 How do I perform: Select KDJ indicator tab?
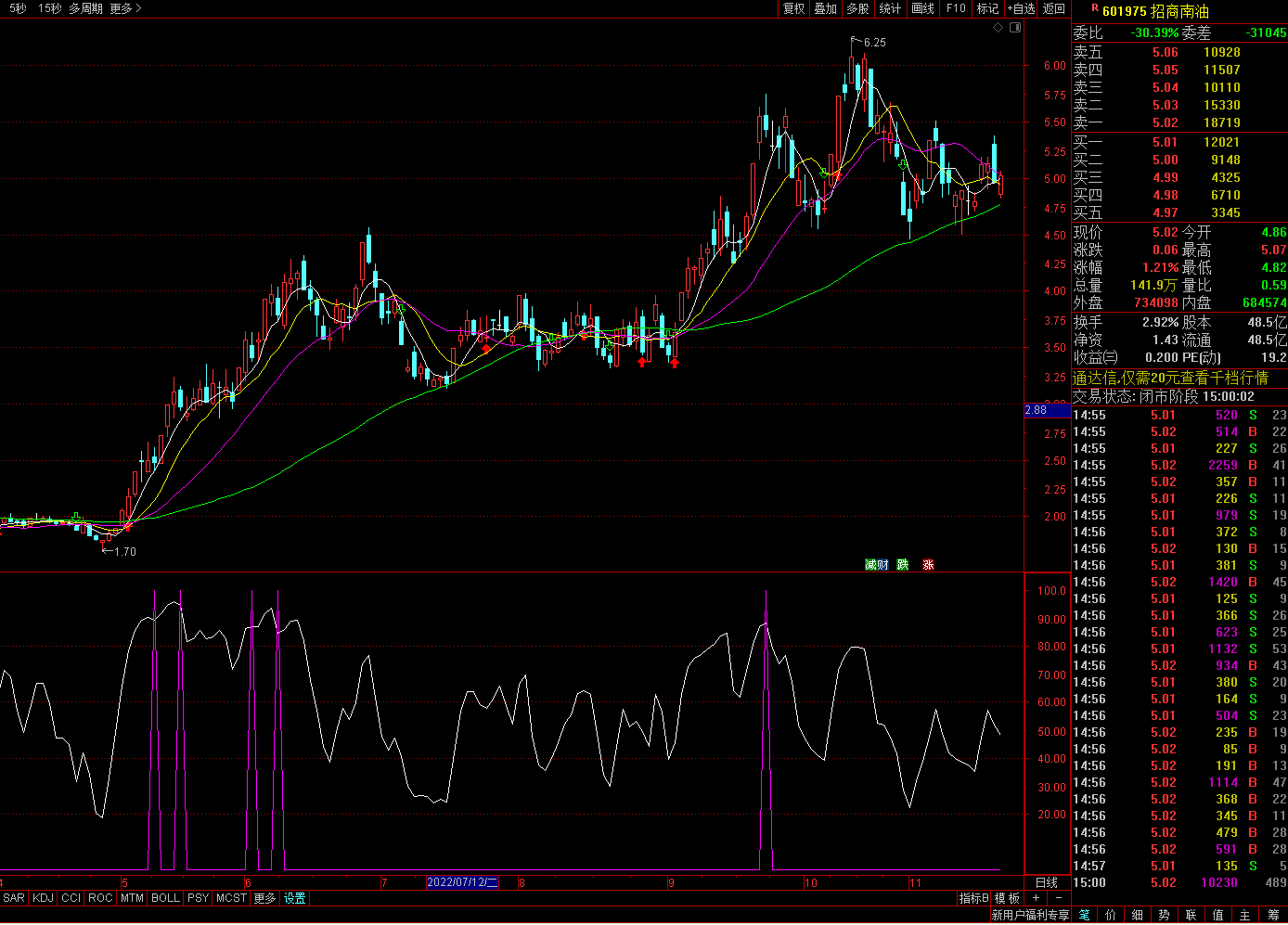(x=43, y=898)
